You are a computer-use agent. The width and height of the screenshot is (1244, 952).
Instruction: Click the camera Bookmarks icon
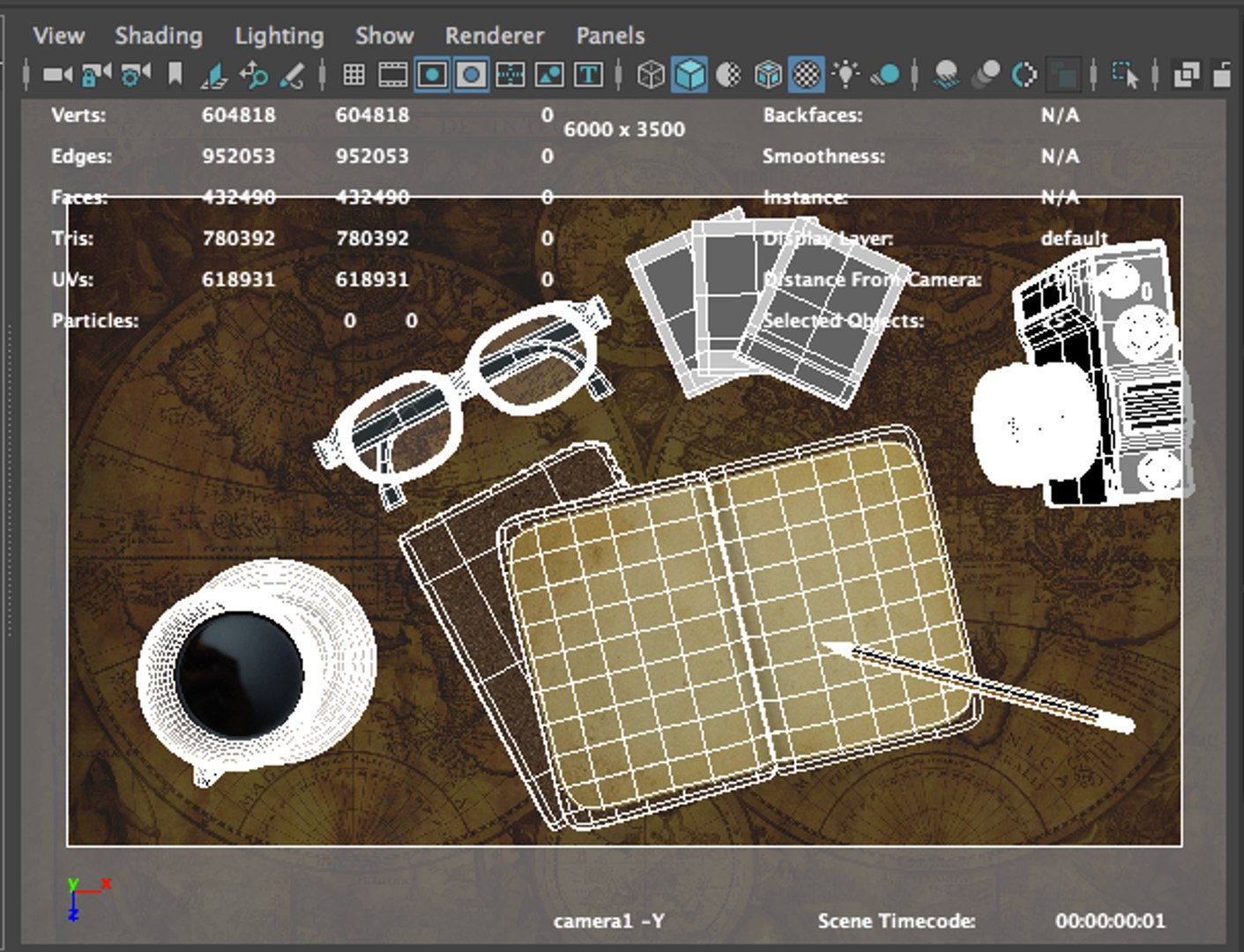175,75
